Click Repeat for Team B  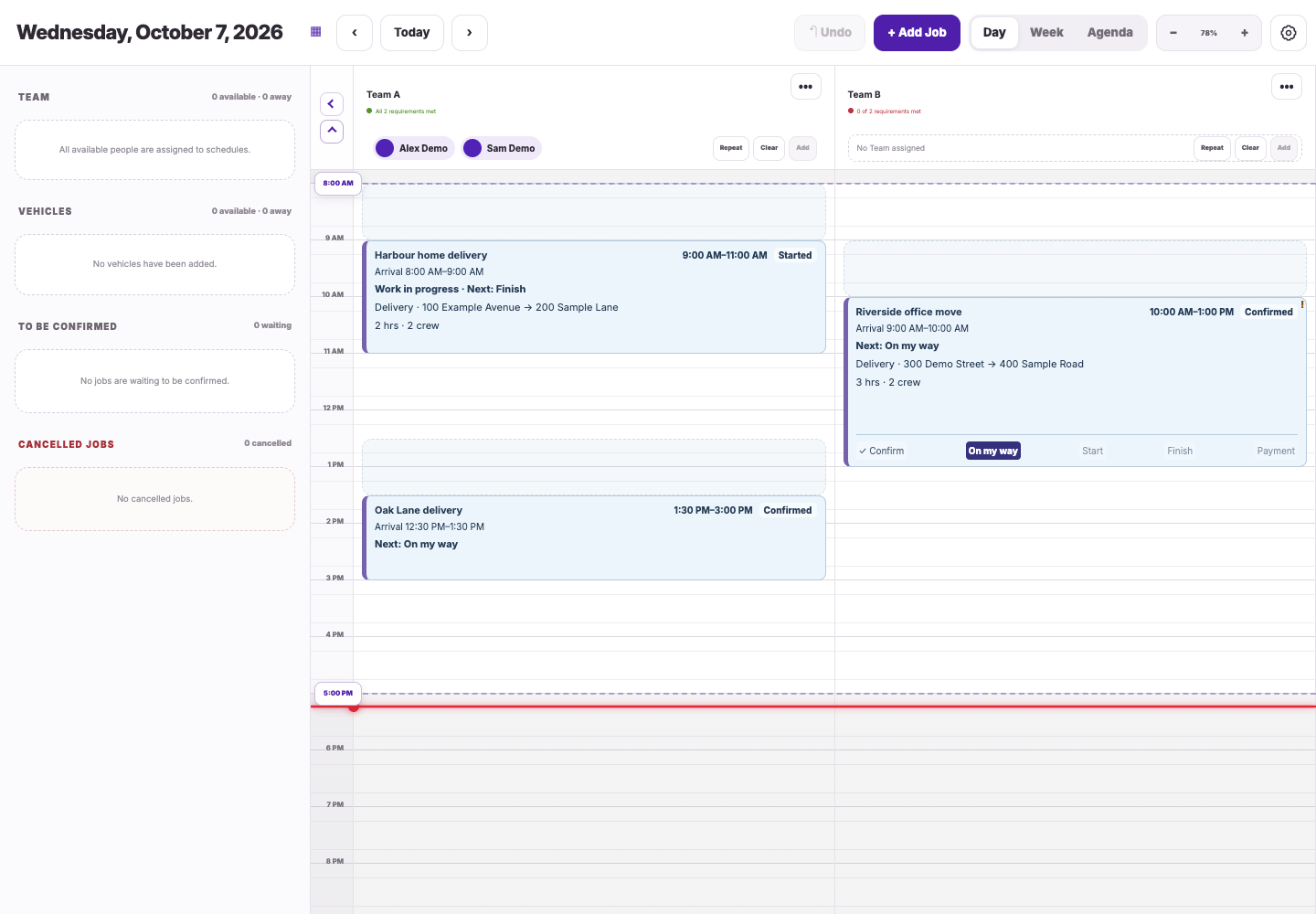tap(1212, 148)
